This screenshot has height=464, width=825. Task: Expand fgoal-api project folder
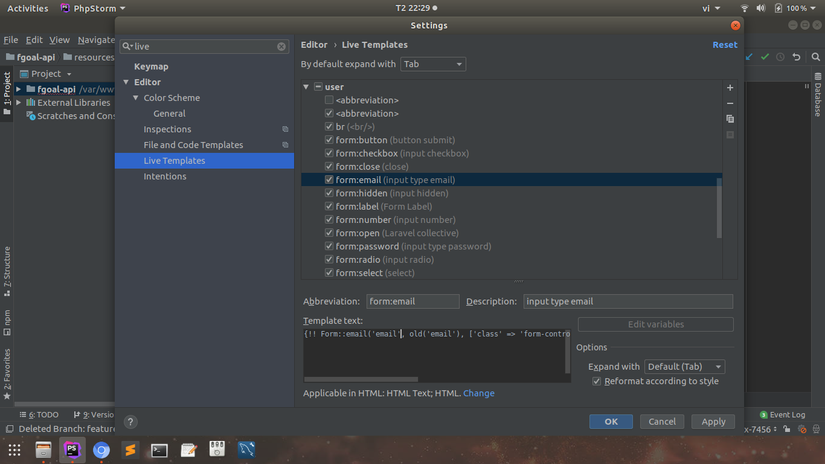19,89
